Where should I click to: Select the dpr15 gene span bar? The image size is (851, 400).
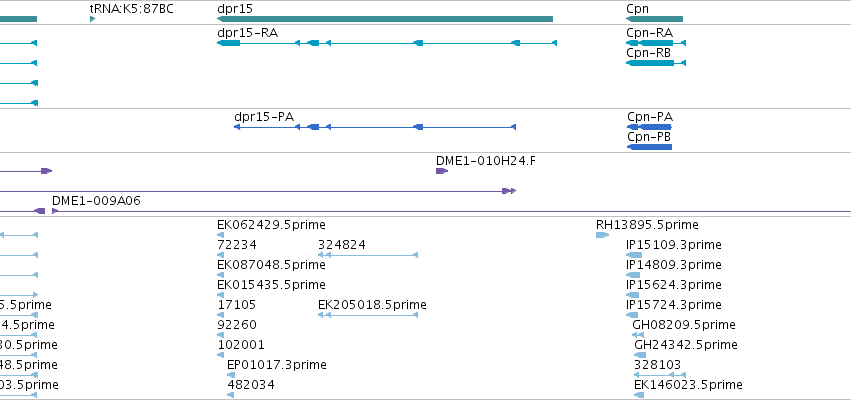(385, 20)
